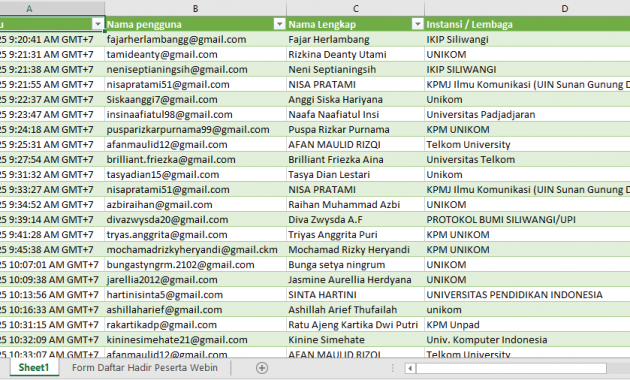Select column D header
Image resolution: width=630 pixels, height=380 pixels.
tap(527, 8)
